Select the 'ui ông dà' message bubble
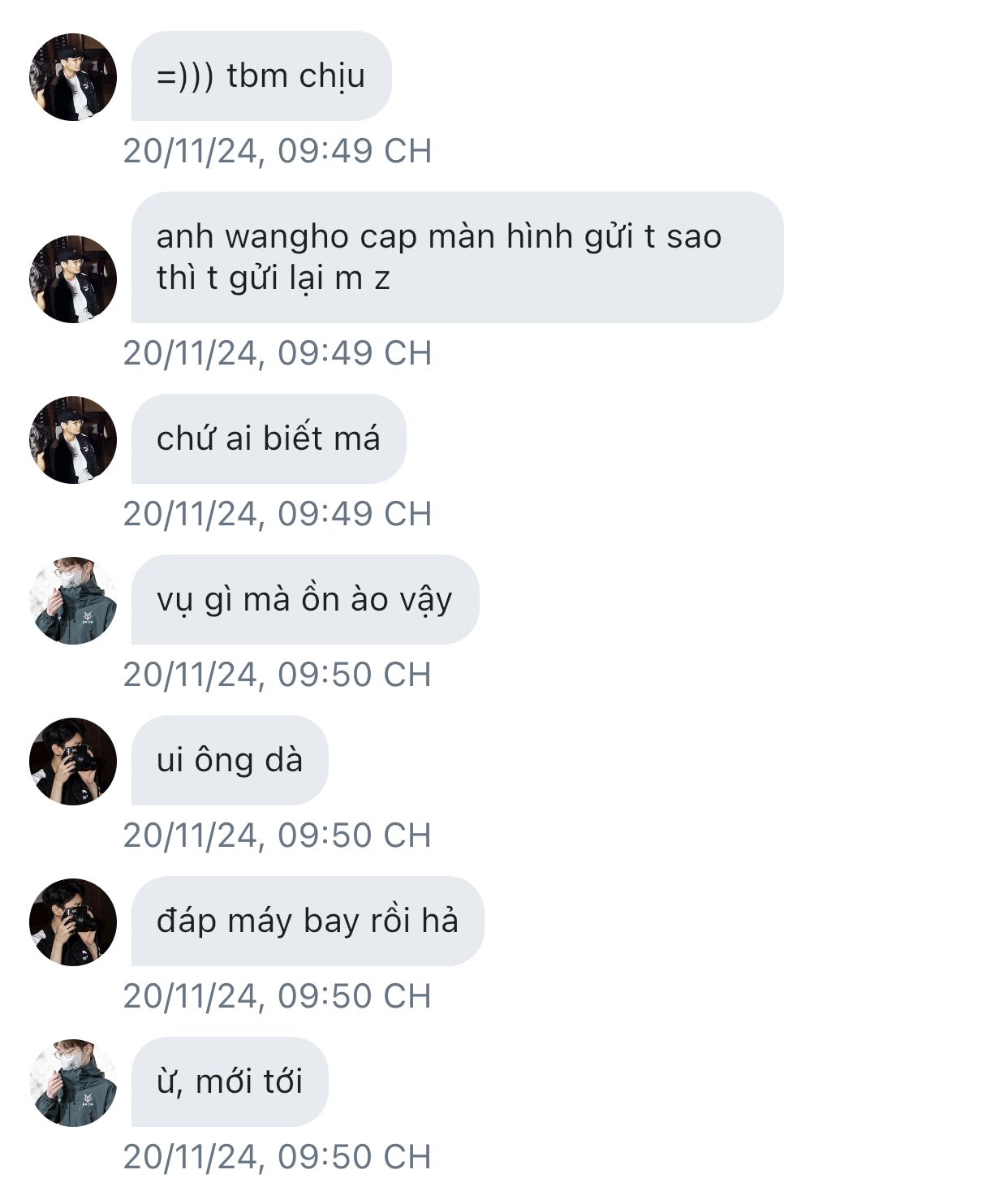The width and height of the screenshot is (1008, 1187). click(230, 760)
